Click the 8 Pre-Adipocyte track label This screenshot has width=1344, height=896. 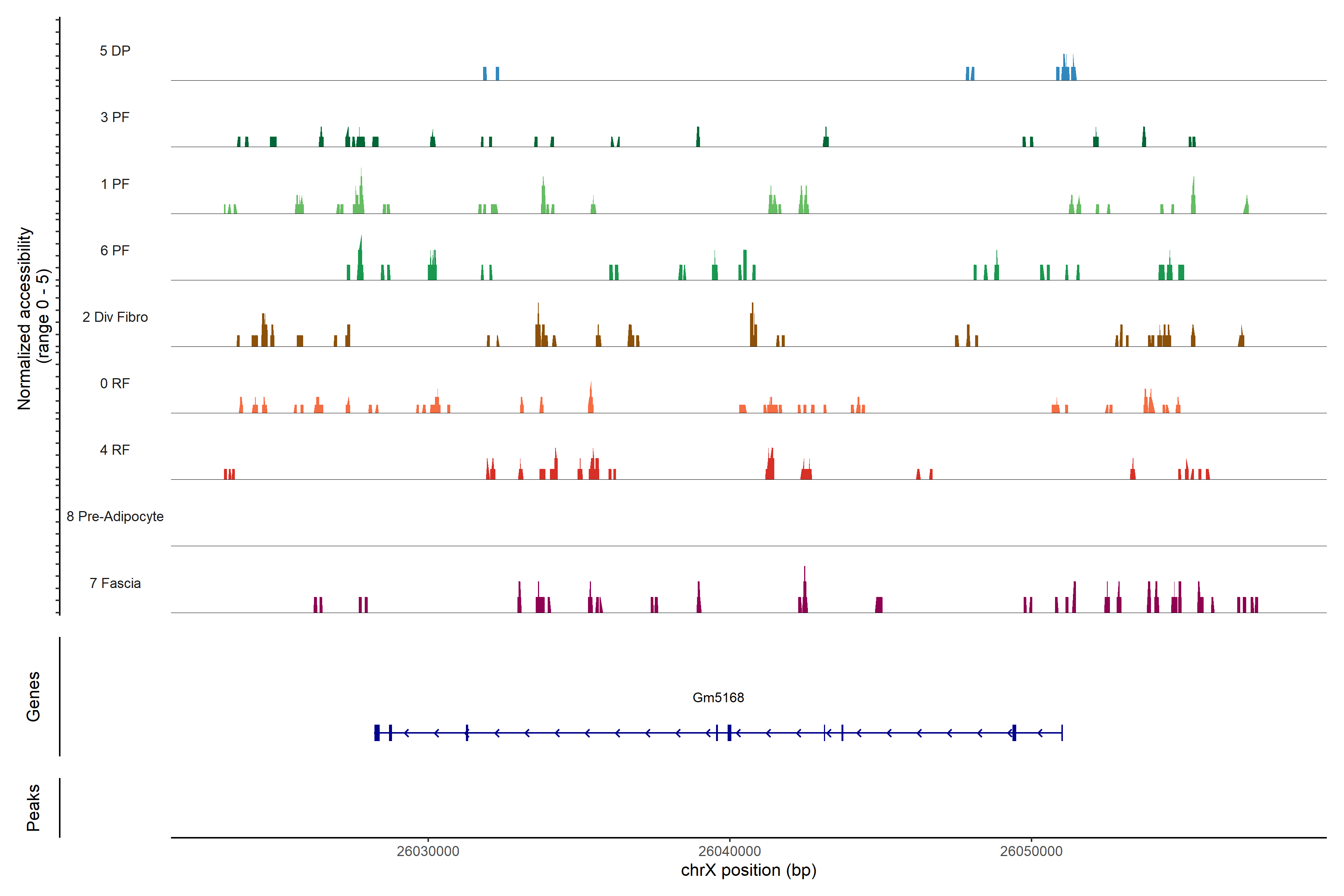(115, 517)
